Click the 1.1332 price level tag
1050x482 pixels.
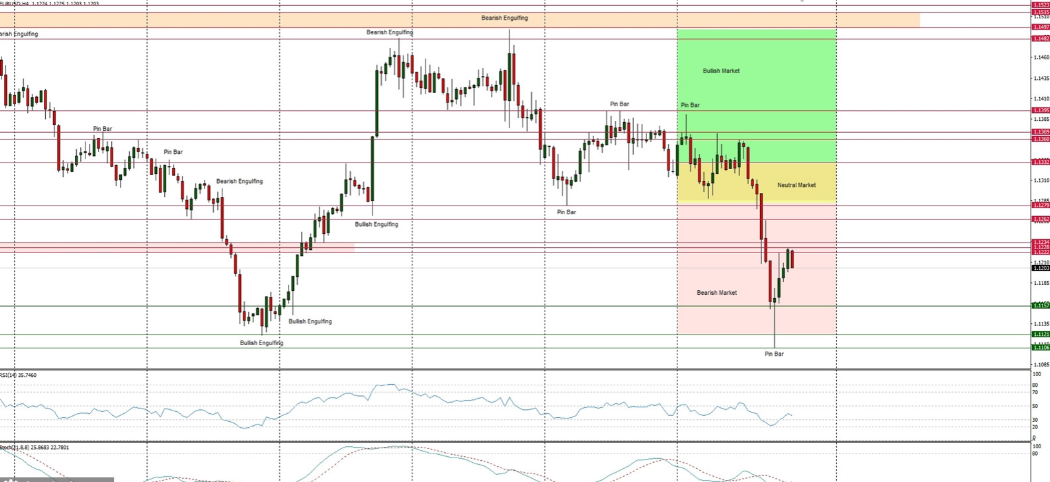[x=1039, y=162]
